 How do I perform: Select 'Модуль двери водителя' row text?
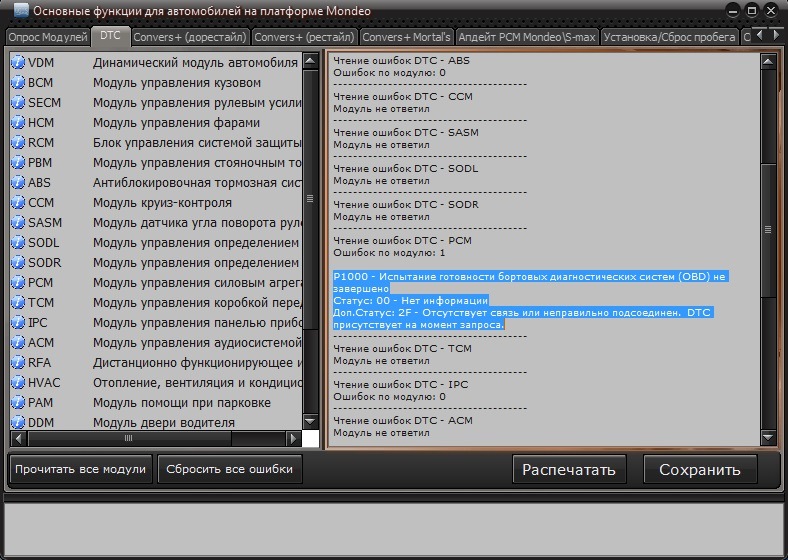(164, 423)
